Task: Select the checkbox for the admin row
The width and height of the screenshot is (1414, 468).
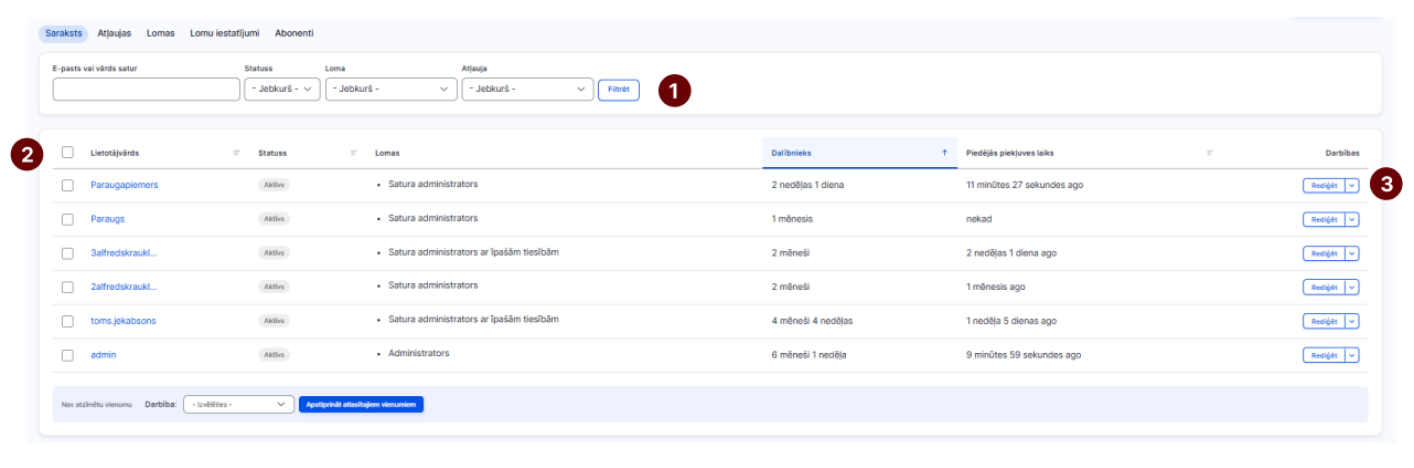Action: point(67,355)
